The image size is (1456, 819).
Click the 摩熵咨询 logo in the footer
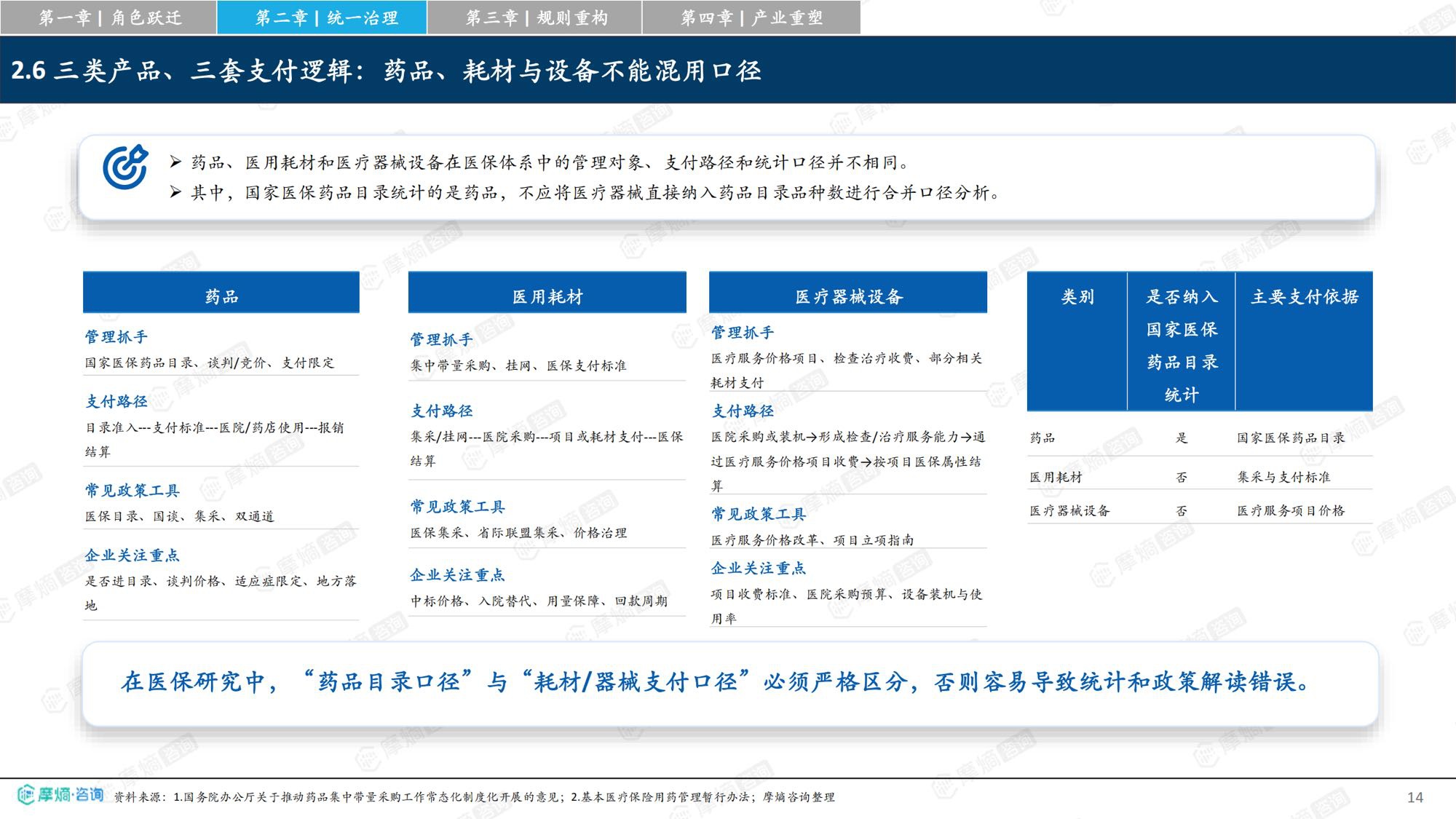click(x=60, y=794)
